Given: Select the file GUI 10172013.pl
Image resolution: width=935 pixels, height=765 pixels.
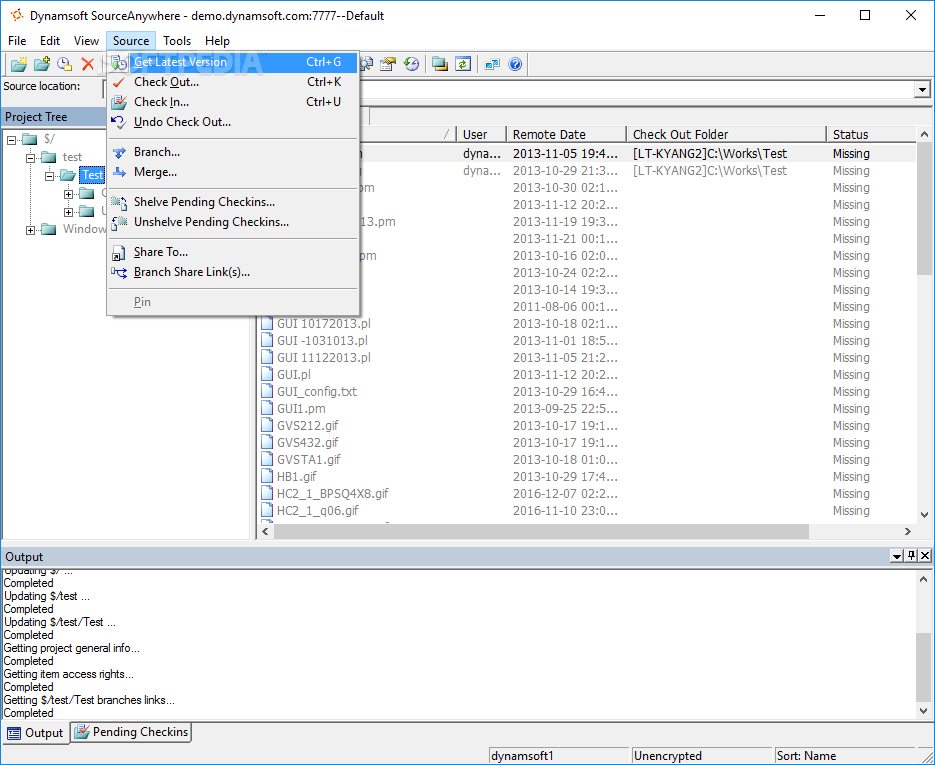Looking at the screenshot, I should coord(324,324).
